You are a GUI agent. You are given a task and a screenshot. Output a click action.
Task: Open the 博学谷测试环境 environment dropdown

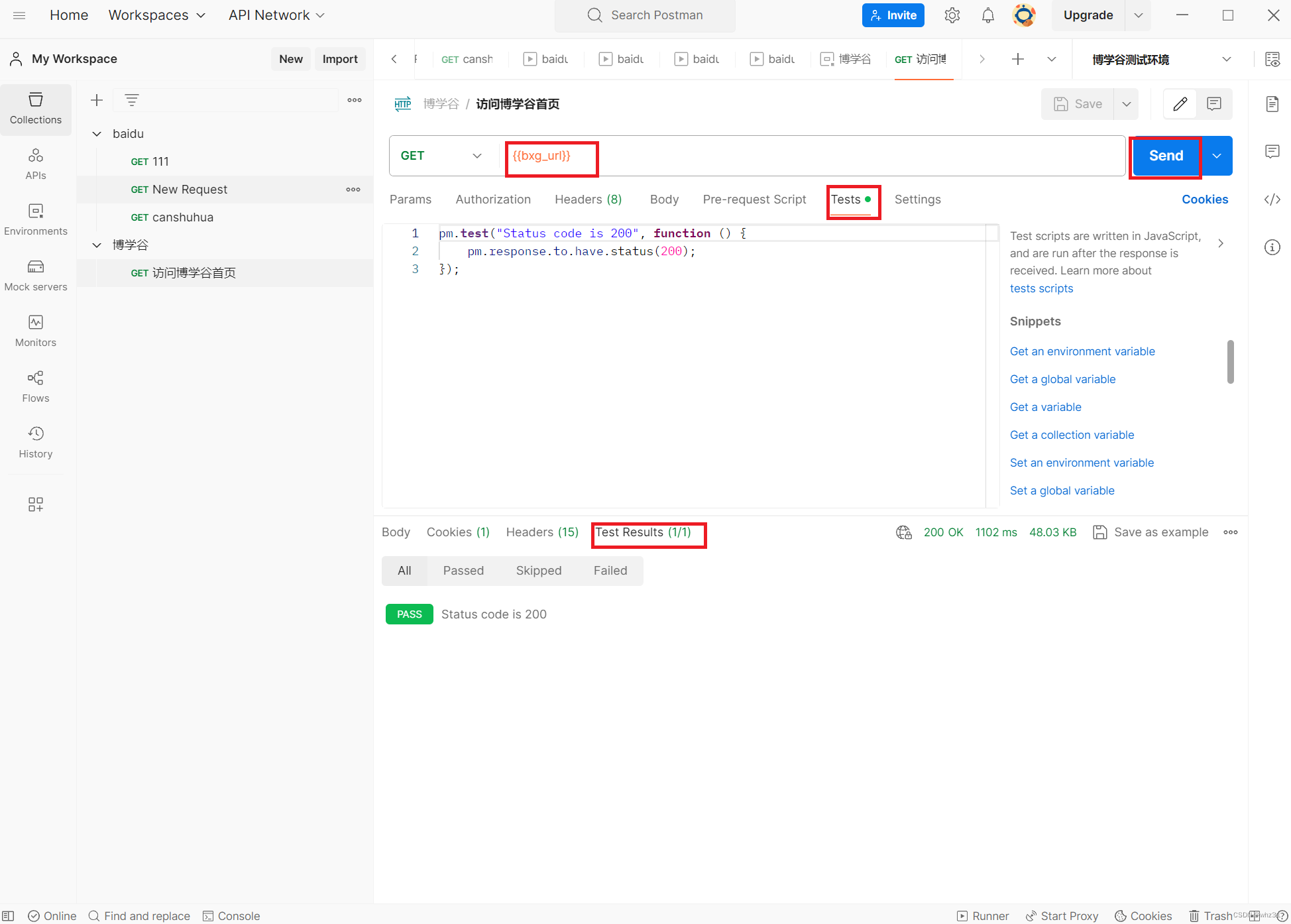(x=1161, y=60)
